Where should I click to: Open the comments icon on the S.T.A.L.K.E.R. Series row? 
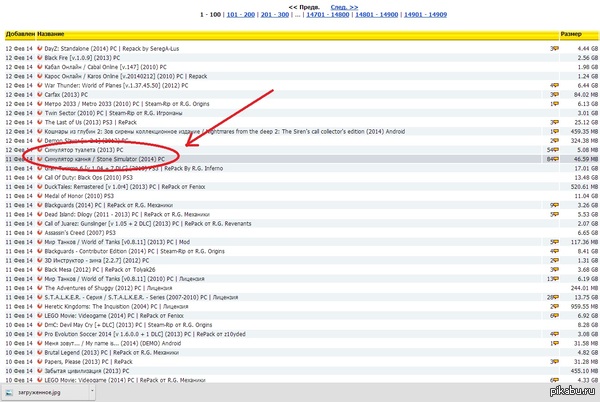[x=556, y=297]
